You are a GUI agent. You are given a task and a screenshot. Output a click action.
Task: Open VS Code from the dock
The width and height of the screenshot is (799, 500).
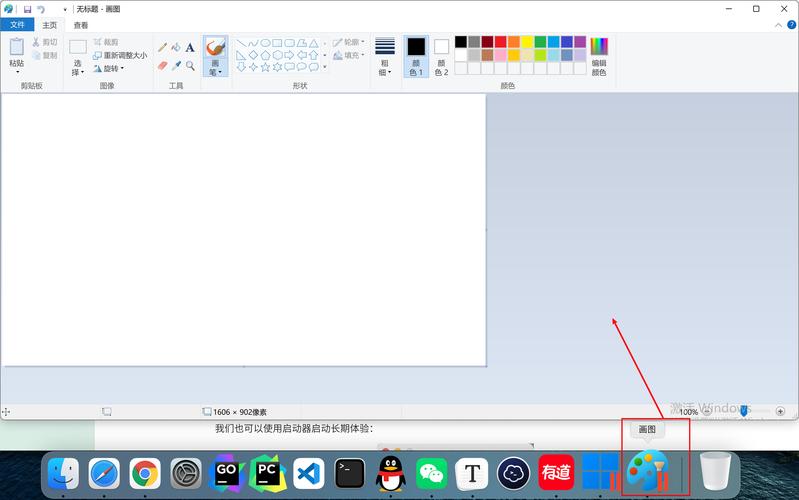point(307,472)
